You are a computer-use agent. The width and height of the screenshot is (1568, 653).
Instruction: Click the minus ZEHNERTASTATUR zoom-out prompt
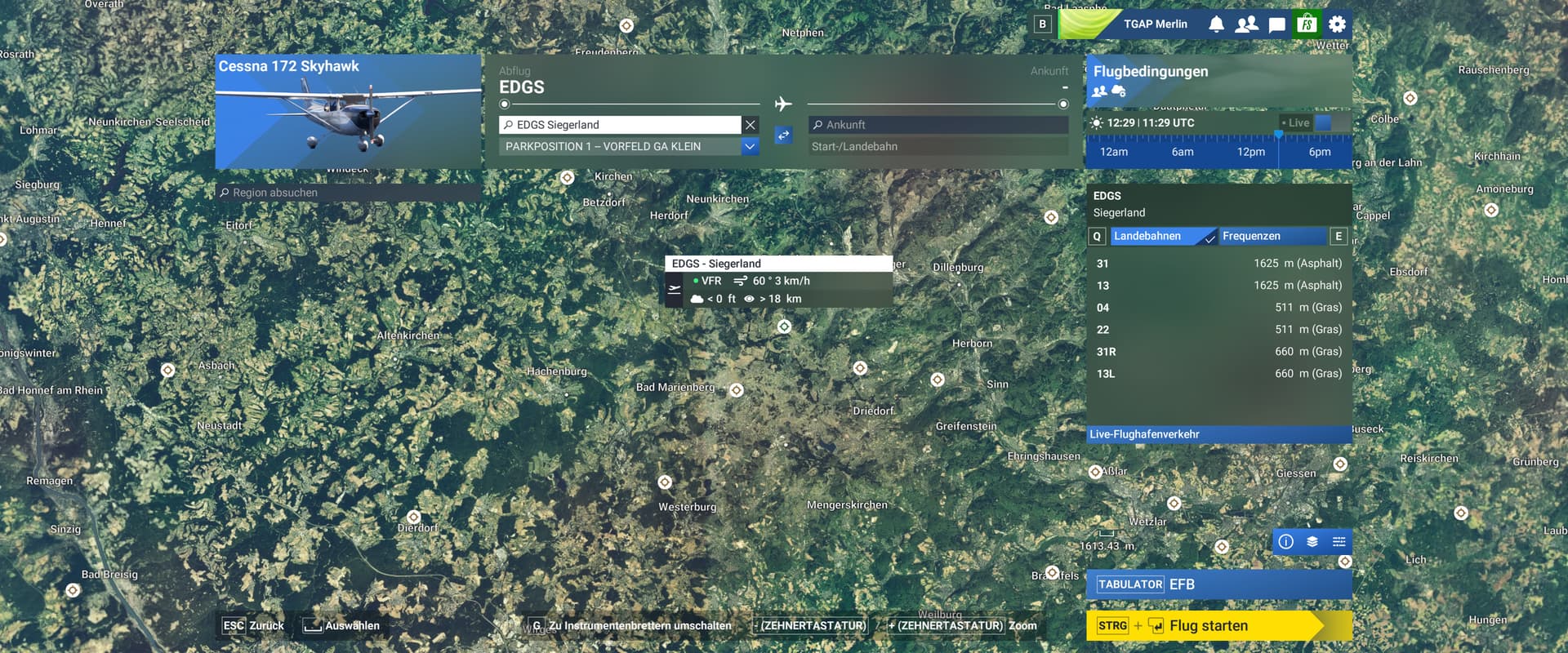pyautogui.click(x=810, y=626)
